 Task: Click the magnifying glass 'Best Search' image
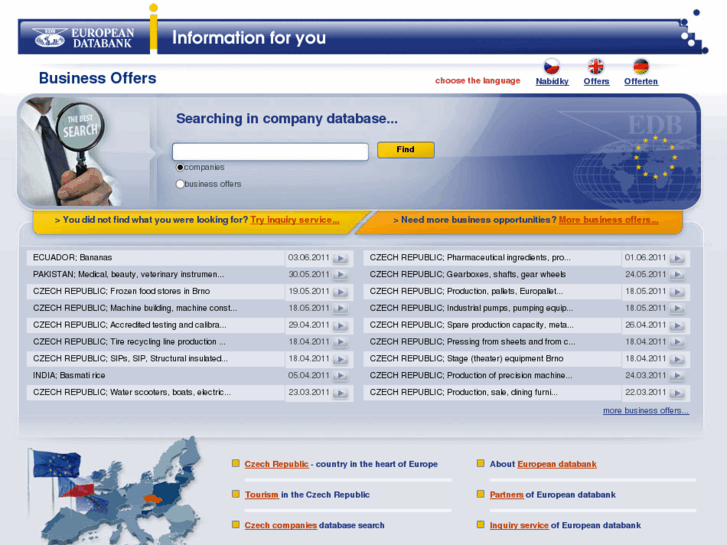pyautogui.click(x=72, y=152)
